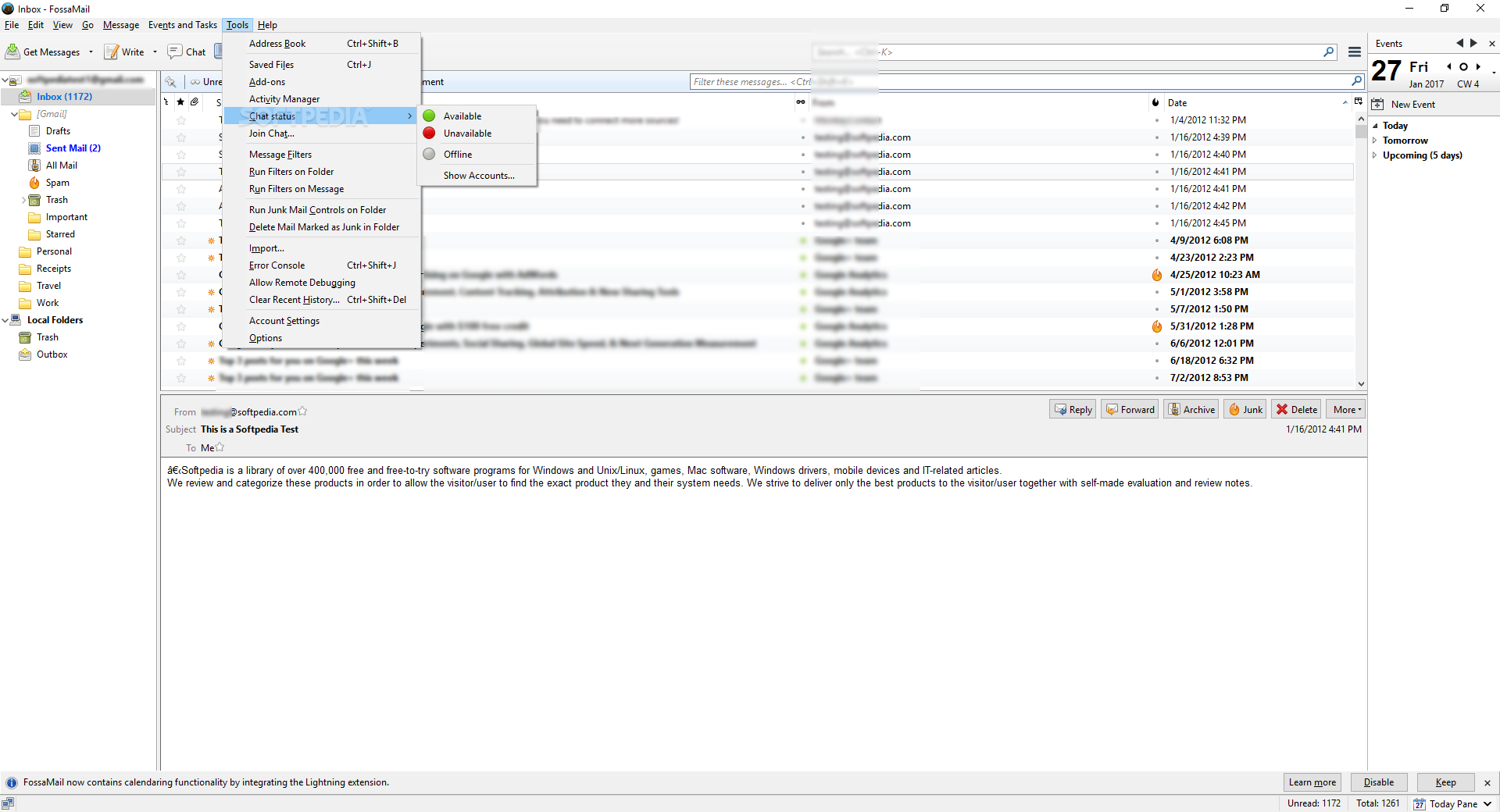Image resolution: width=1500 pixels, height=812 pixels.
Task: Expand the Upcoming (5 days) section
Action: (1375, 155)
